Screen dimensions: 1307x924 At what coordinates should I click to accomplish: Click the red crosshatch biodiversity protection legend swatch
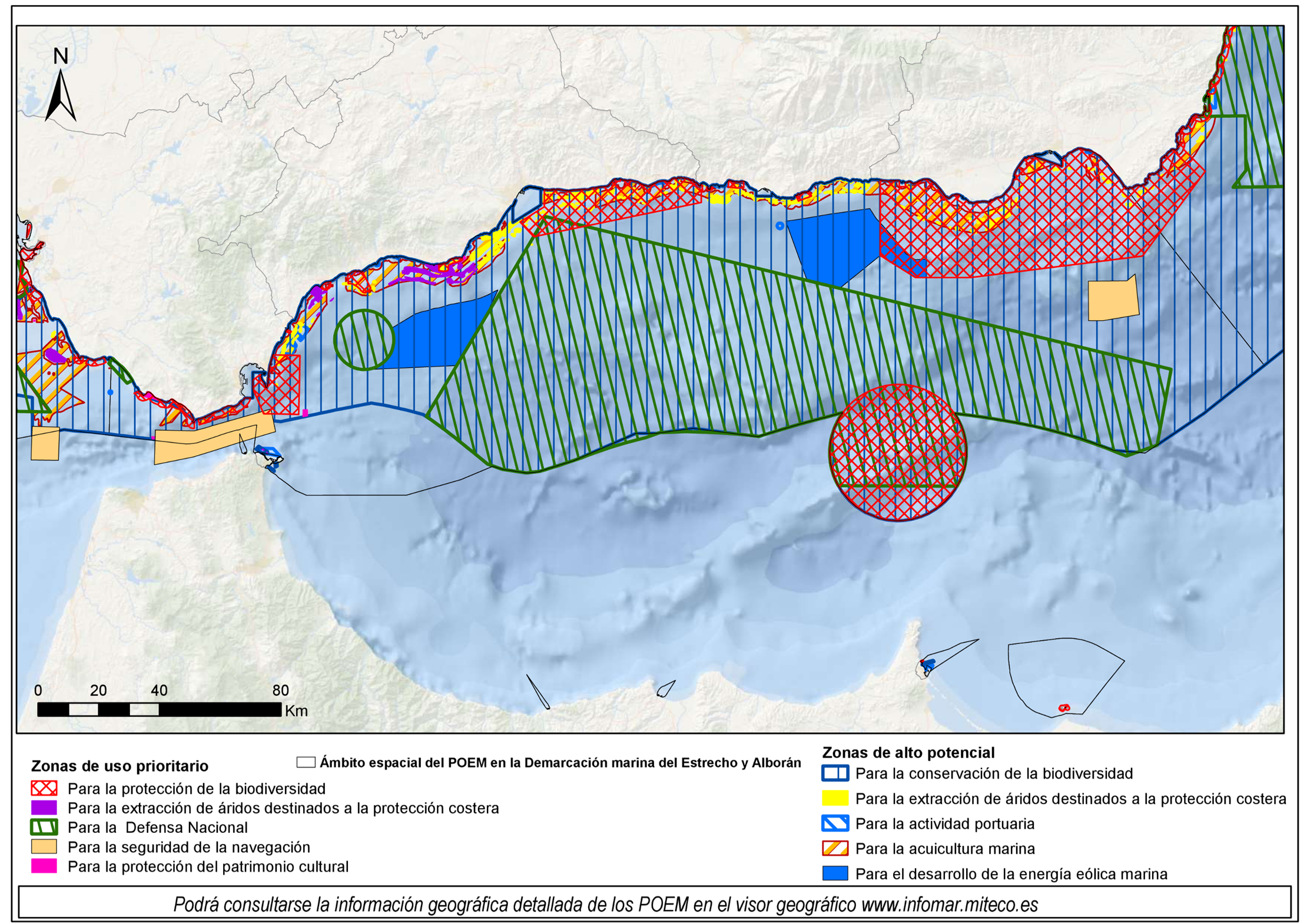pyautogui.click(x=44, y=788)
